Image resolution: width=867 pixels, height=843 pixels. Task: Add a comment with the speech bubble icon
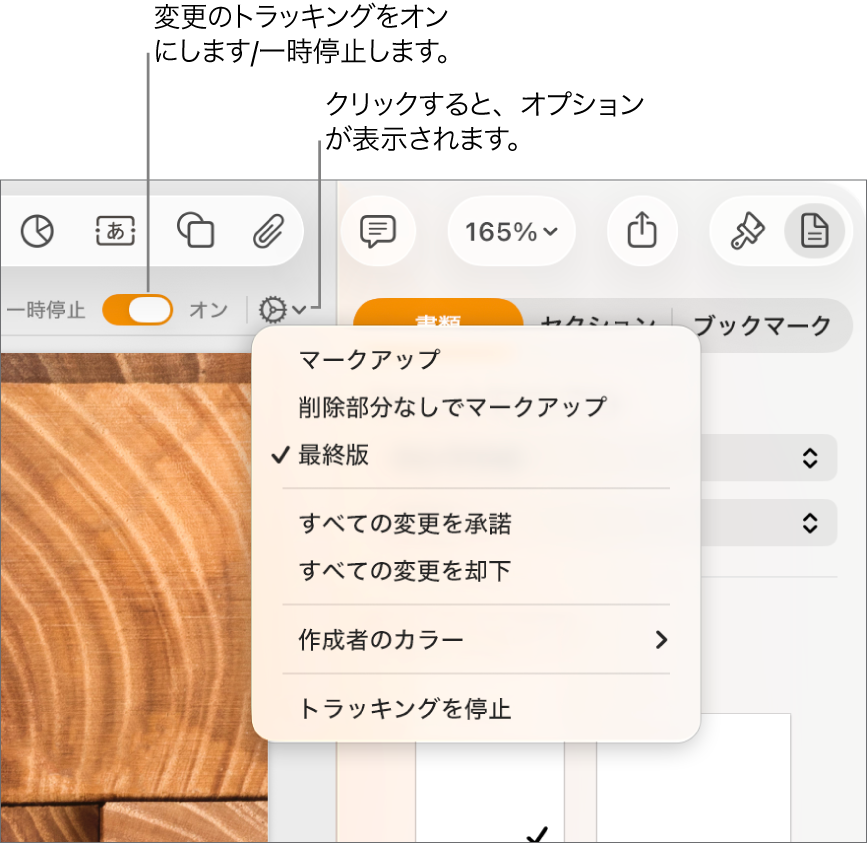[x=378, y=231]
